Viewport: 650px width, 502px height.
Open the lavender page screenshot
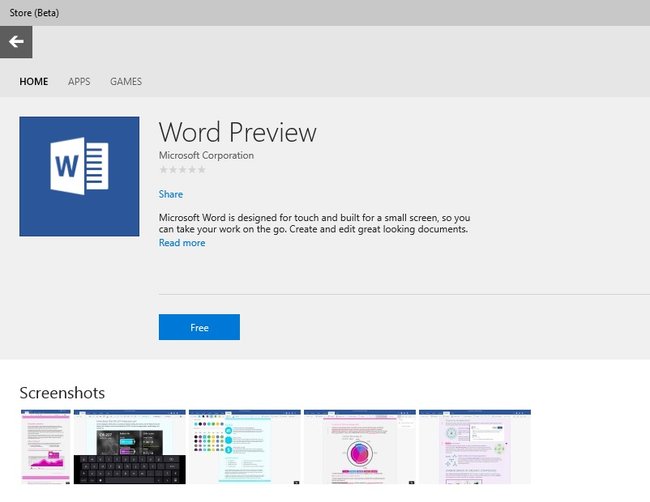click(475, 447)
